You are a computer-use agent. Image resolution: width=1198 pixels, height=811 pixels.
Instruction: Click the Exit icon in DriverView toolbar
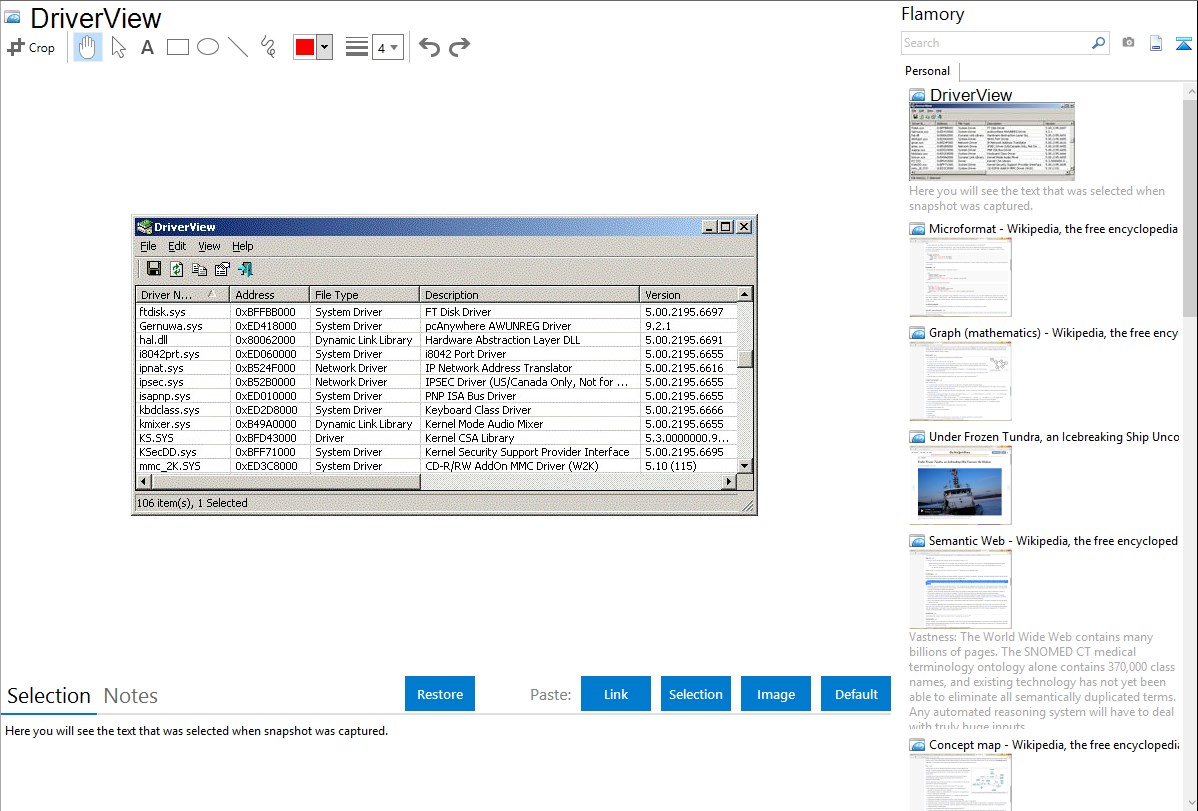(x=245, y=268)
